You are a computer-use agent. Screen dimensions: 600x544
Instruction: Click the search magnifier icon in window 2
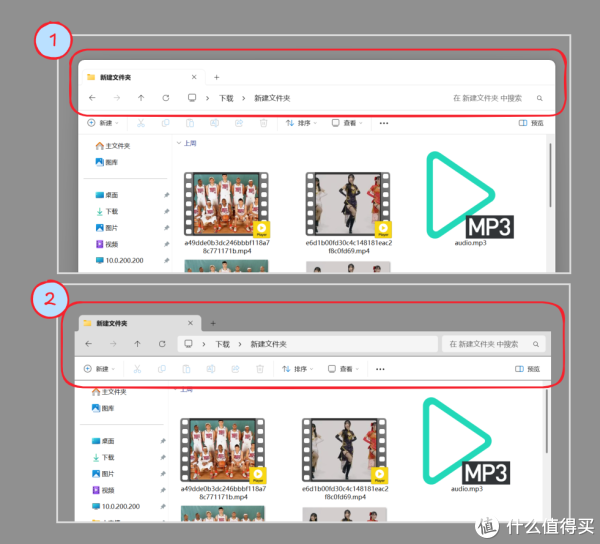(x=537, y=344)
